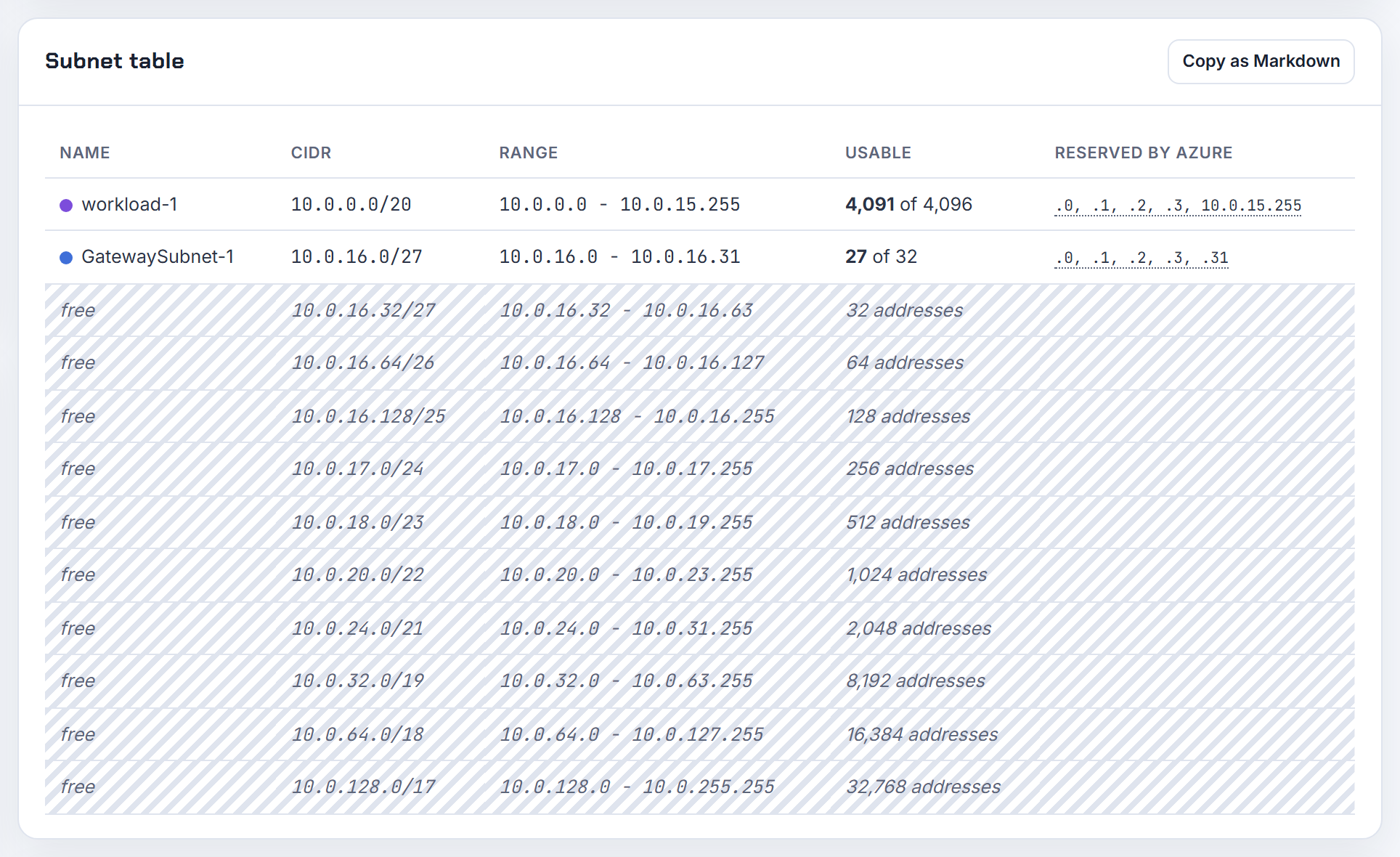Click the CIDR column header

(x=311, y=153)
